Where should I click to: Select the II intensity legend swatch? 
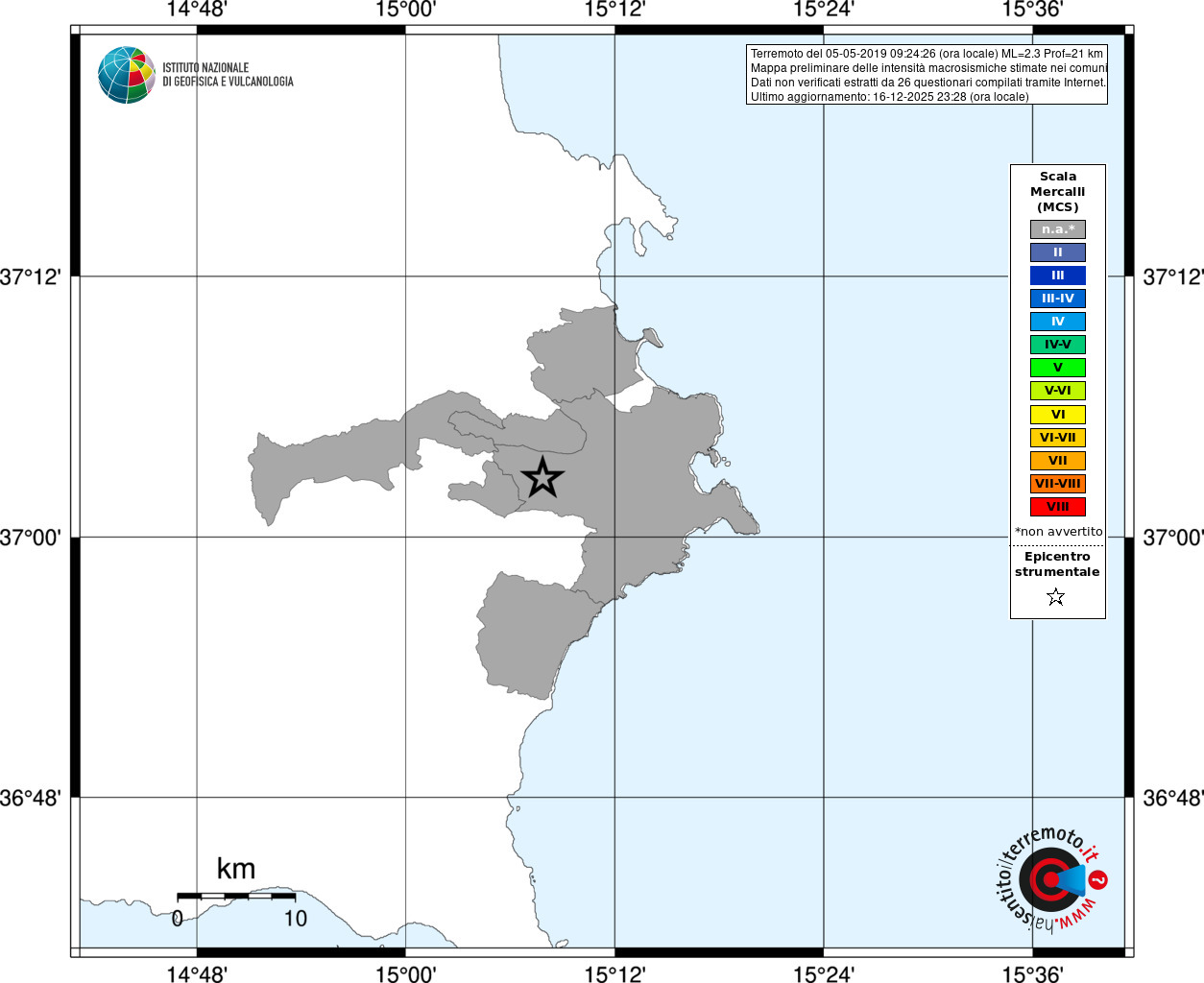coord(1058,252)
